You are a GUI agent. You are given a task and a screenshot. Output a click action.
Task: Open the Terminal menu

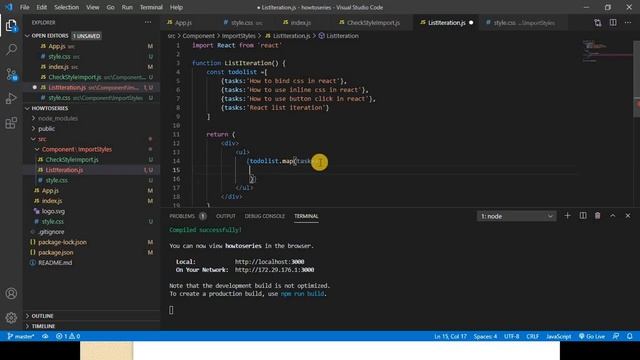151,7
